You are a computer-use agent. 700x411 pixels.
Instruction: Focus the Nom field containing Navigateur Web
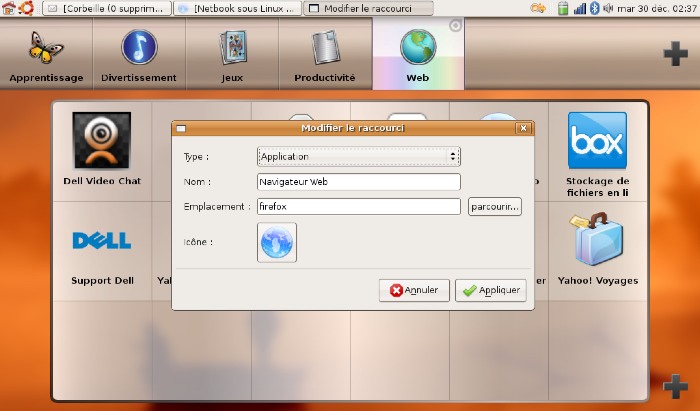[x=358, y=182]
